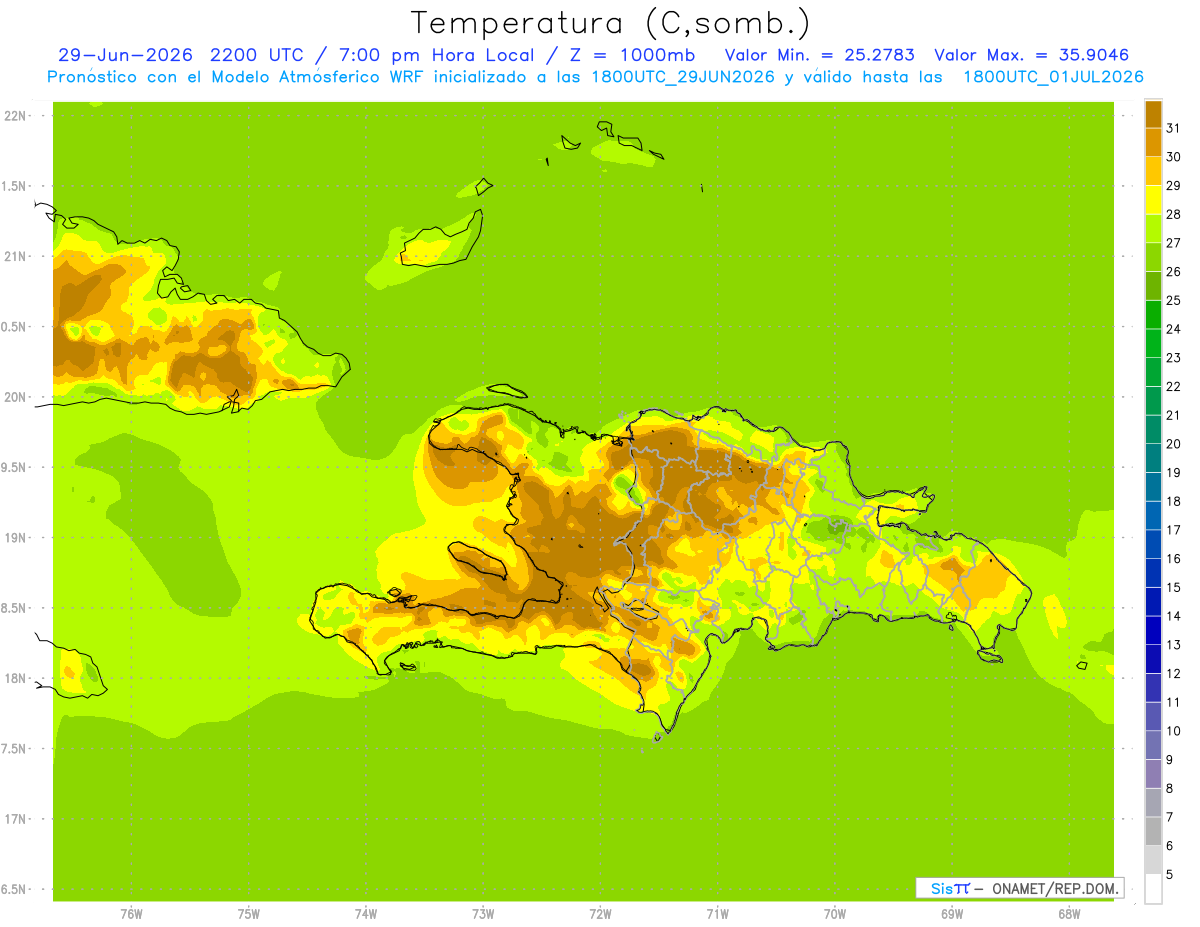Click the "21N" latitude axis label
Viewport: 1200px width, 927px height.
pyautogui.click(x=15, y=256)
